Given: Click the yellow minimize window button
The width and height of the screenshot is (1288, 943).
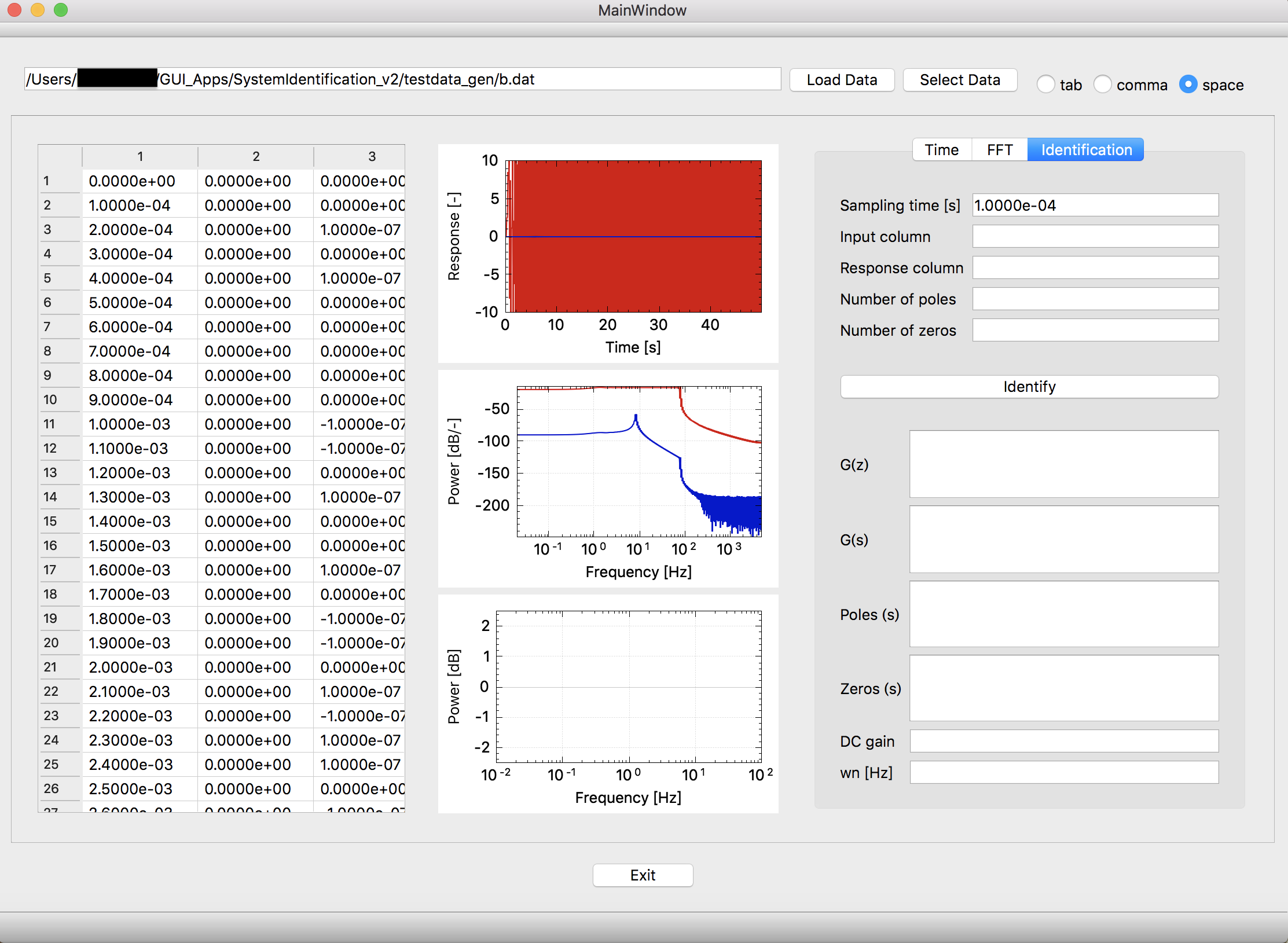Looking at the screenshot, I should pyautogui.click(x=38, y=10).
